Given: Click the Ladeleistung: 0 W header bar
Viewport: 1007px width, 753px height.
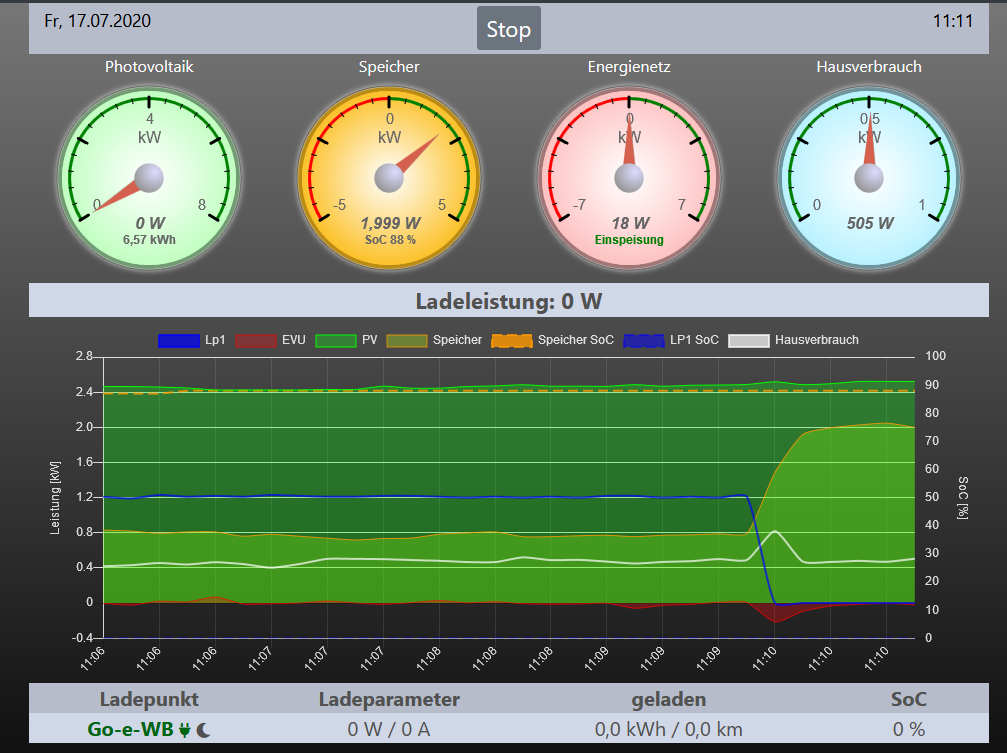Looking at the screenshot, I should 509,301.
